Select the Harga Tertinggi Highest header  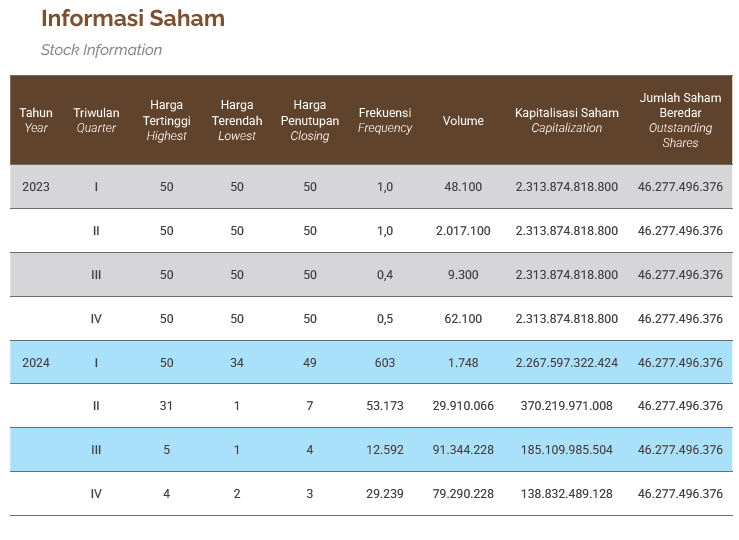[x=166, y=120]
